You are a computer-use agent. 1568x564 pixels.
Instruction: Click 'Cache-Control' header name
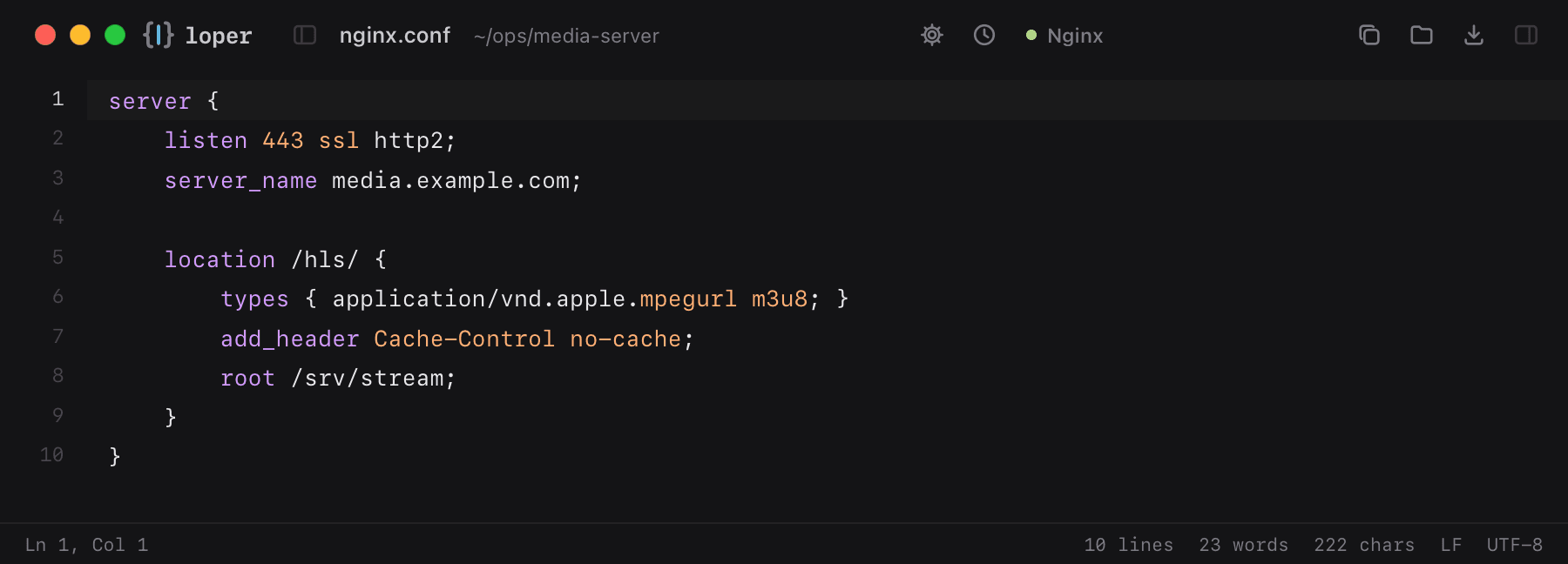[464, 339]
